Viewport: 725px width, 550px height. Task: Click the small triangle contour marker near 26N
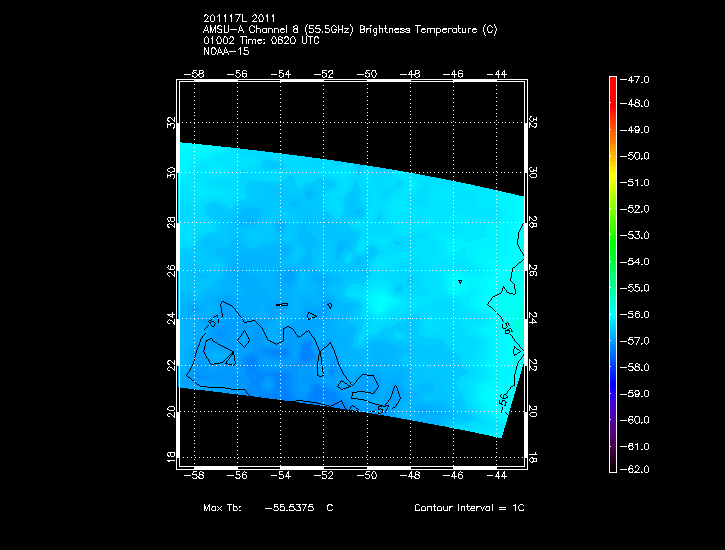click(x=459, y=282)
